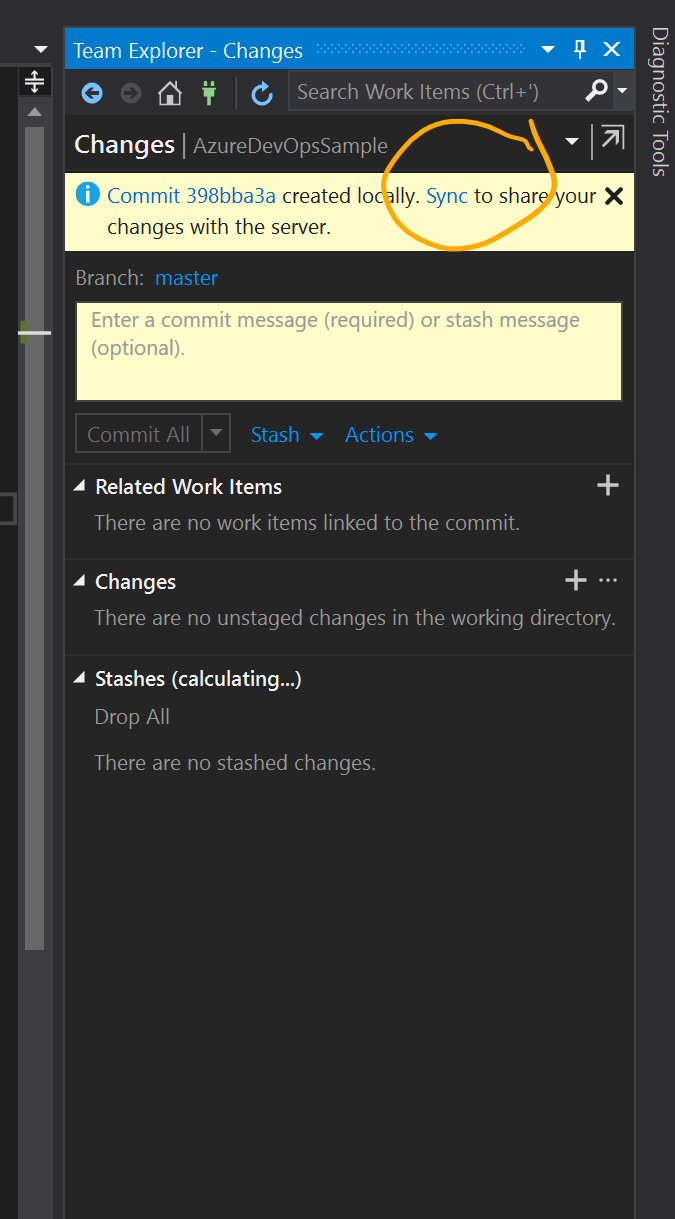Open the Diagnostic Tools side tab
Image resolution: width=675 pixels, height=1219 pixels.
point(660,102)
